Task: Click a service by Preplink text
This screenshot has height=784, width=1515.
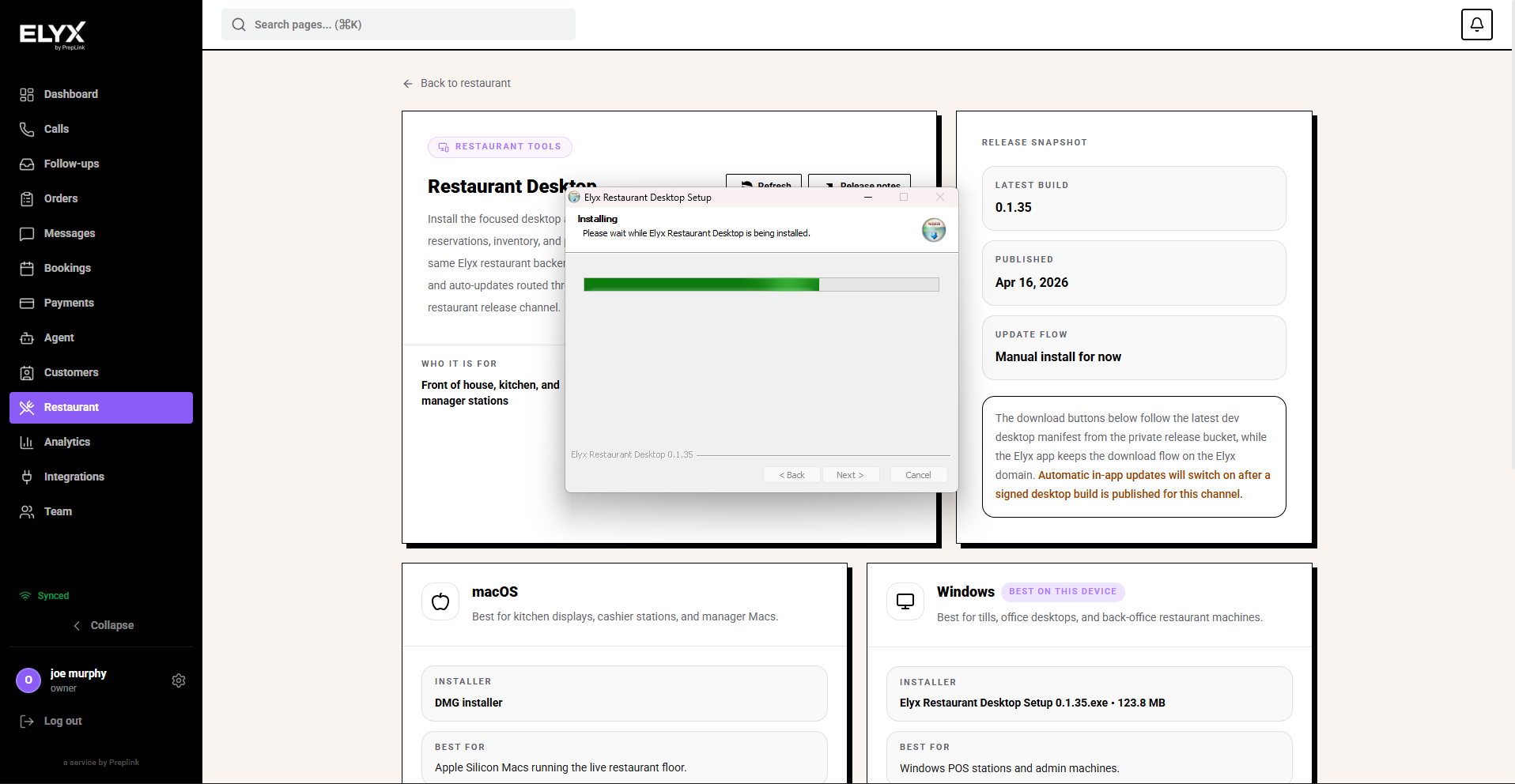Action: tap(101, 763)
